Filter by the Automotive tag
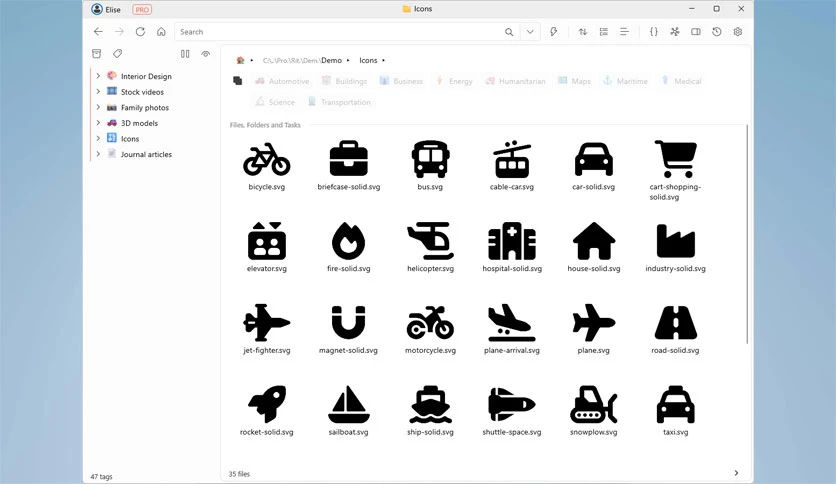836x484 pixels. coord(282,81)
